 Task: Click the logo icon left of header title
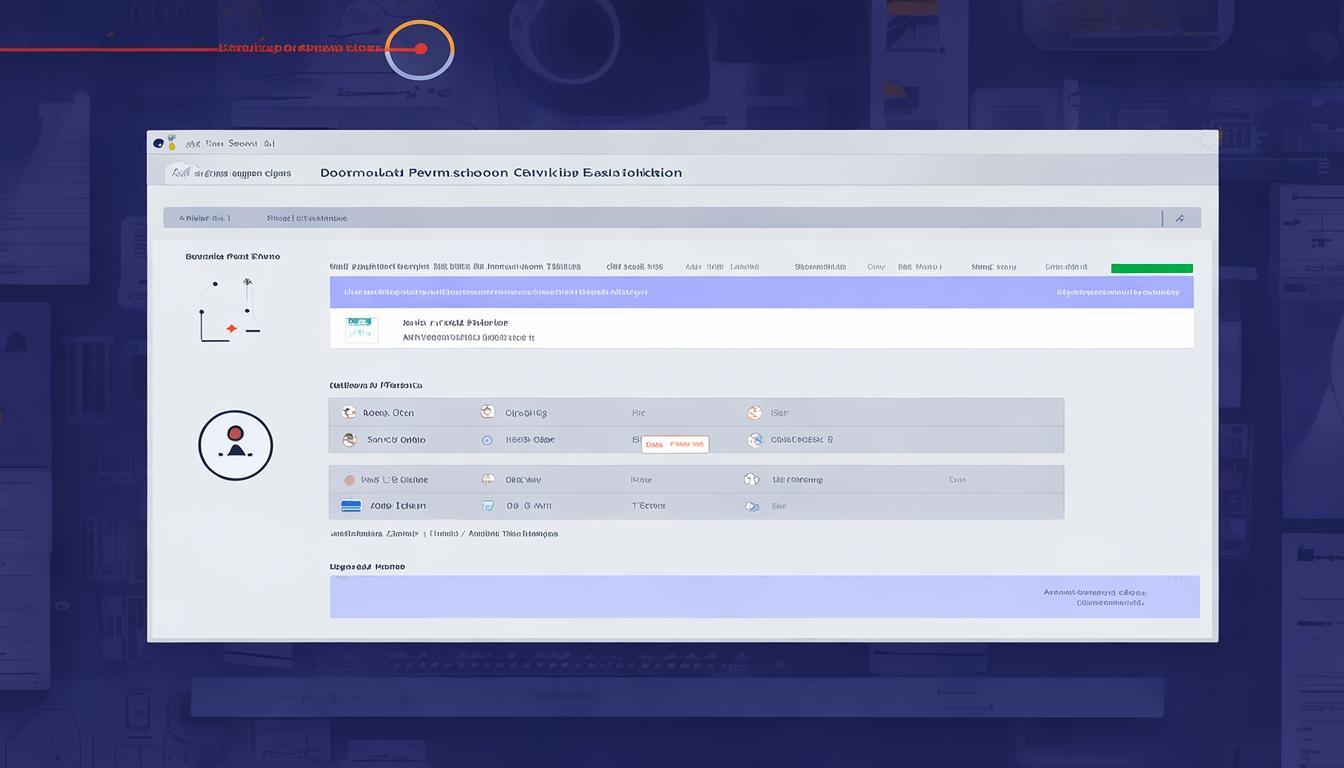click(179, 173)
